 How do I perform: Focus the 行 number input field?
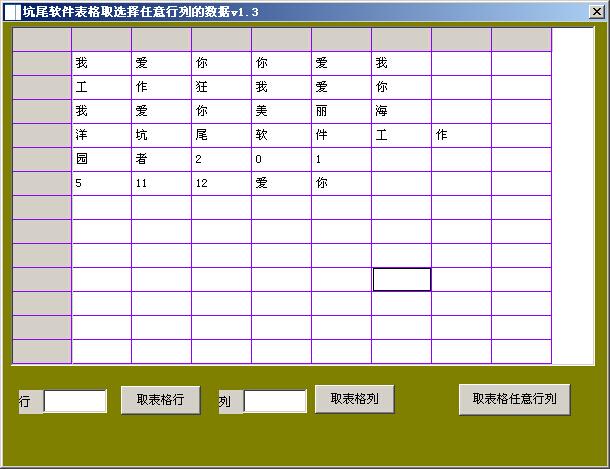[75, 401]
